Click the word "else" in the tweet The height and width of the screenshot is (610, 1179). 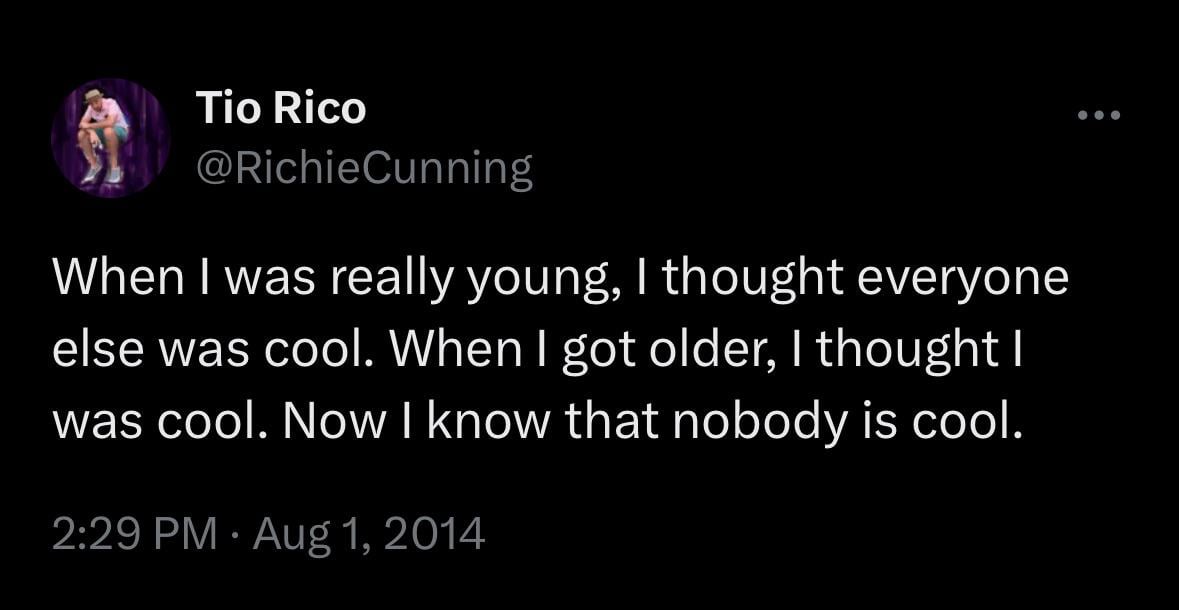point(86,352)
